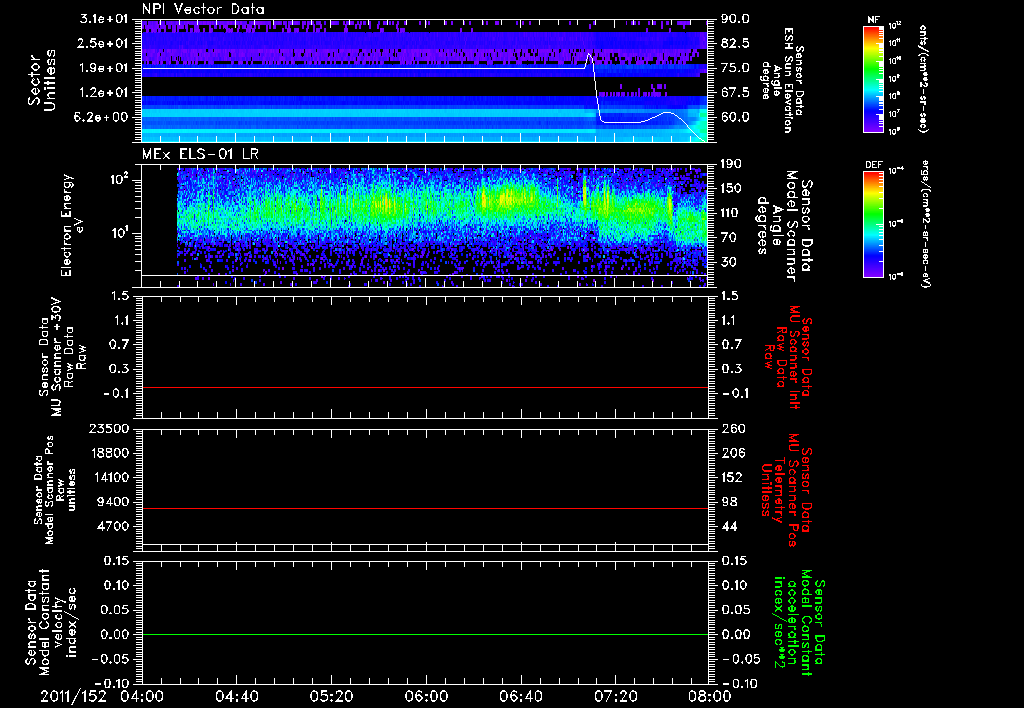Click the white sun elevation curve peak
The width and height of the screenshot is (1024, 708).
(x=589, y=54)
